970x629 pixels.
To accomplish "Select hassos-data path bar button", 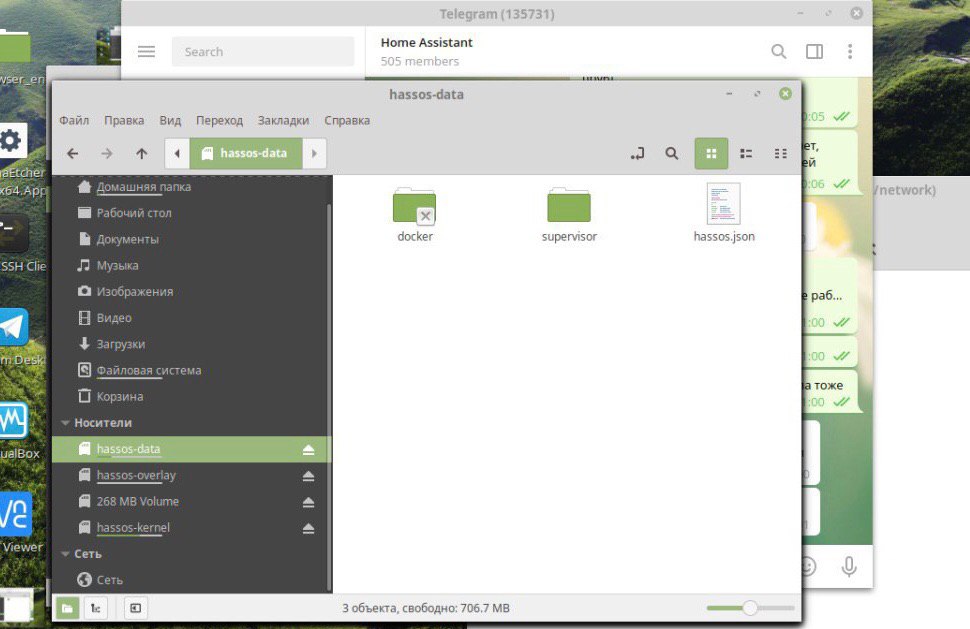I will tap(246, 153).
